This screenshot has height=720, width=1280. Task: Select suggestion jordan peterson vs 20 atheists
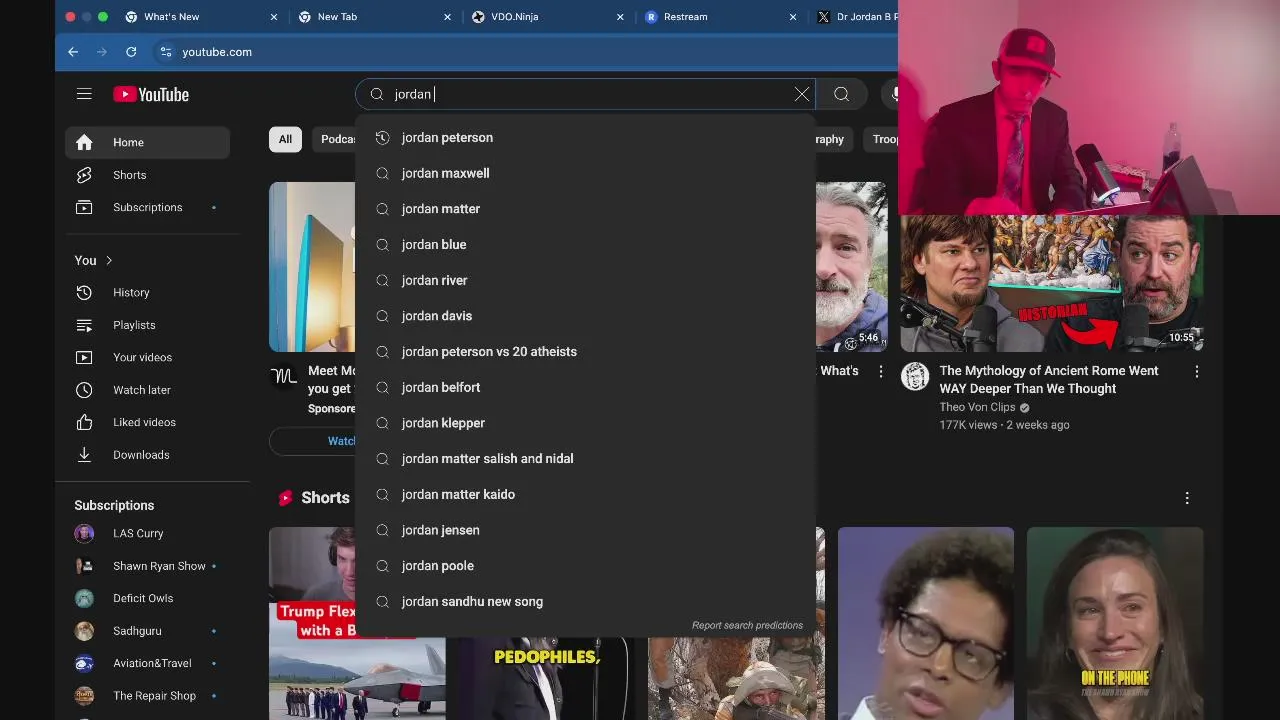point(585,352)
